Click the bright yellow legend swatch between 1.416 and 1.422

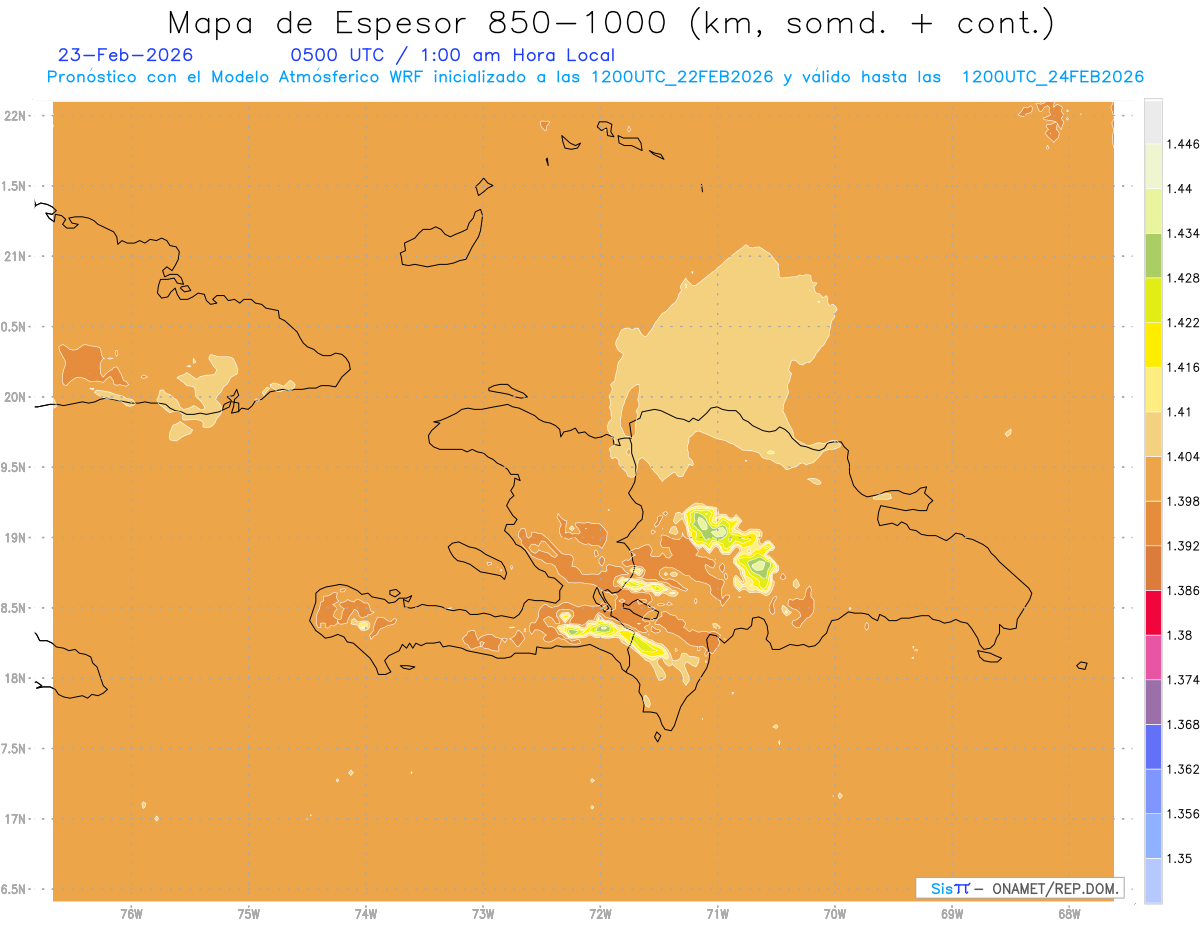[1153, 345]
